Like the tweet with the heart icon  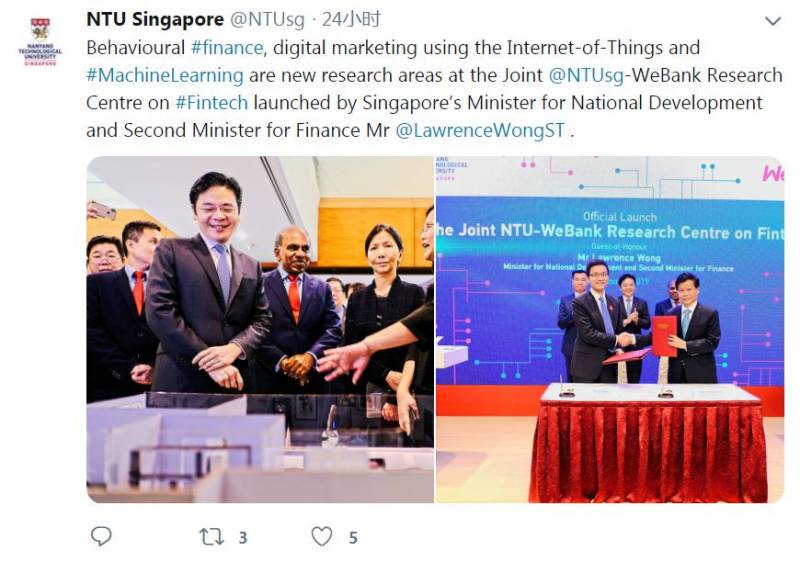(x=321, y=537)
